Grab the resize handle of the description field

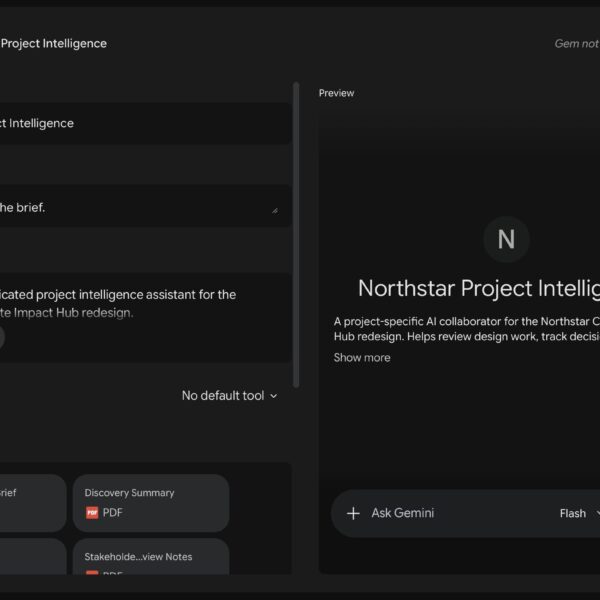(x=275, y=211)
